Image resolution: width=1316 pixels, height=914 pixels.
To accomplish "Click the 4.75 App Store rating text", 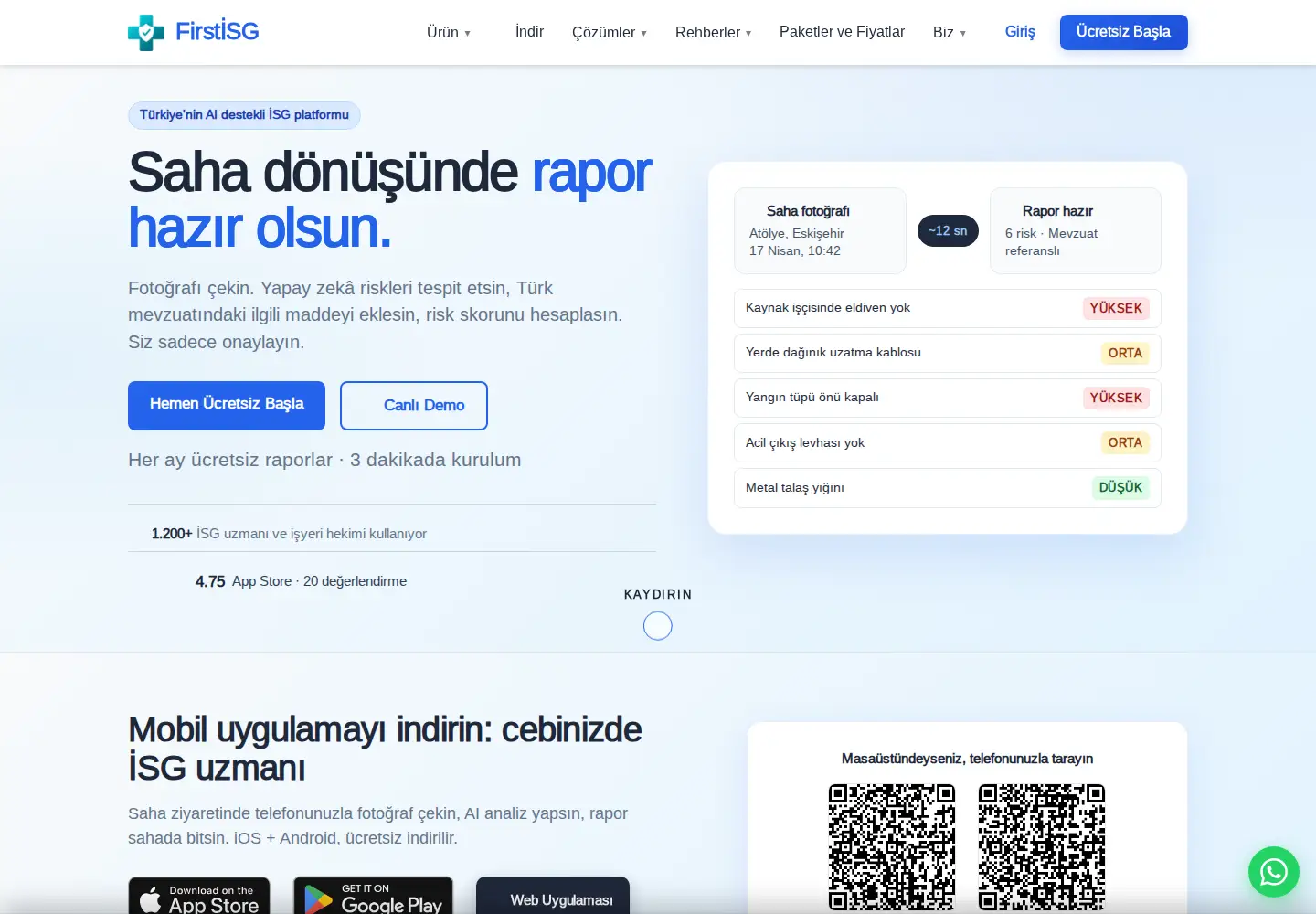I will (301, 581).
